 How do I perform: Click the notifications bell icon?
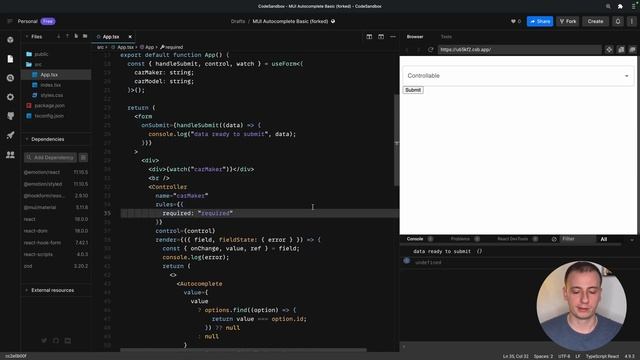(618, 21)
